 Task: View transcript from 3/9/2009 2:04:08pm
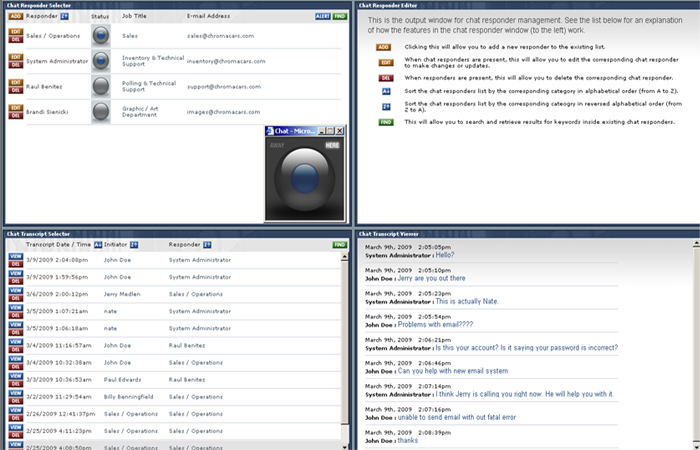click(x=16, y=257)
